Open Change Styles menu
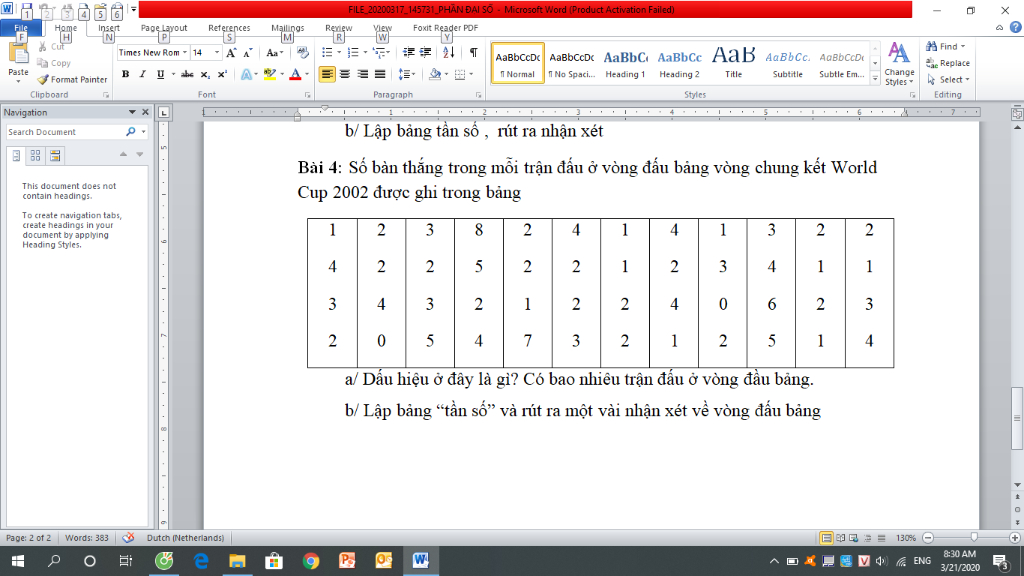The height and width of the screenshot is (576, 1024). tap(899, 63)
